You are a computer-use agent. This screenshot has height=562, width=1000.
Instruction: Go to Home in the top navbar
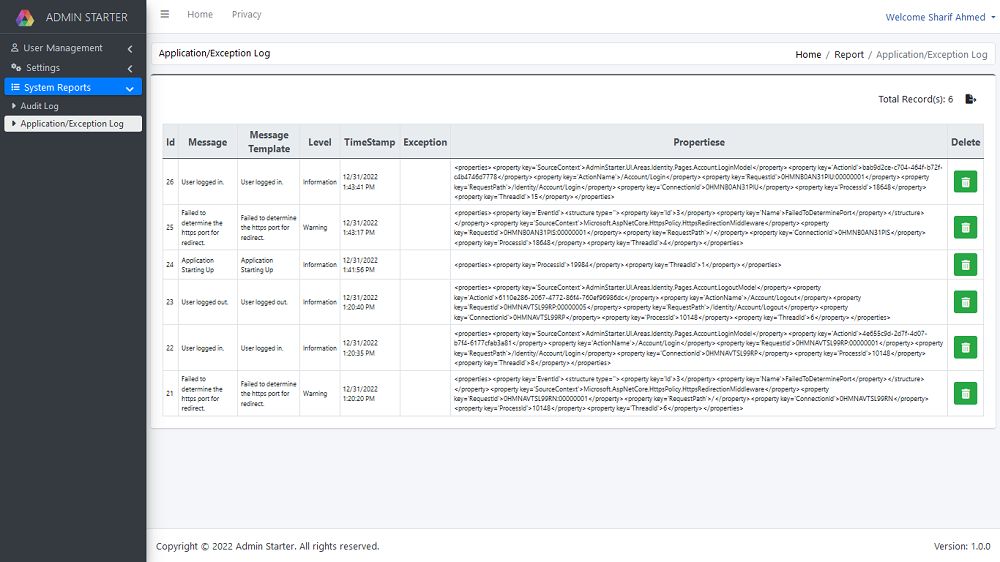click(x=200, y=14)
